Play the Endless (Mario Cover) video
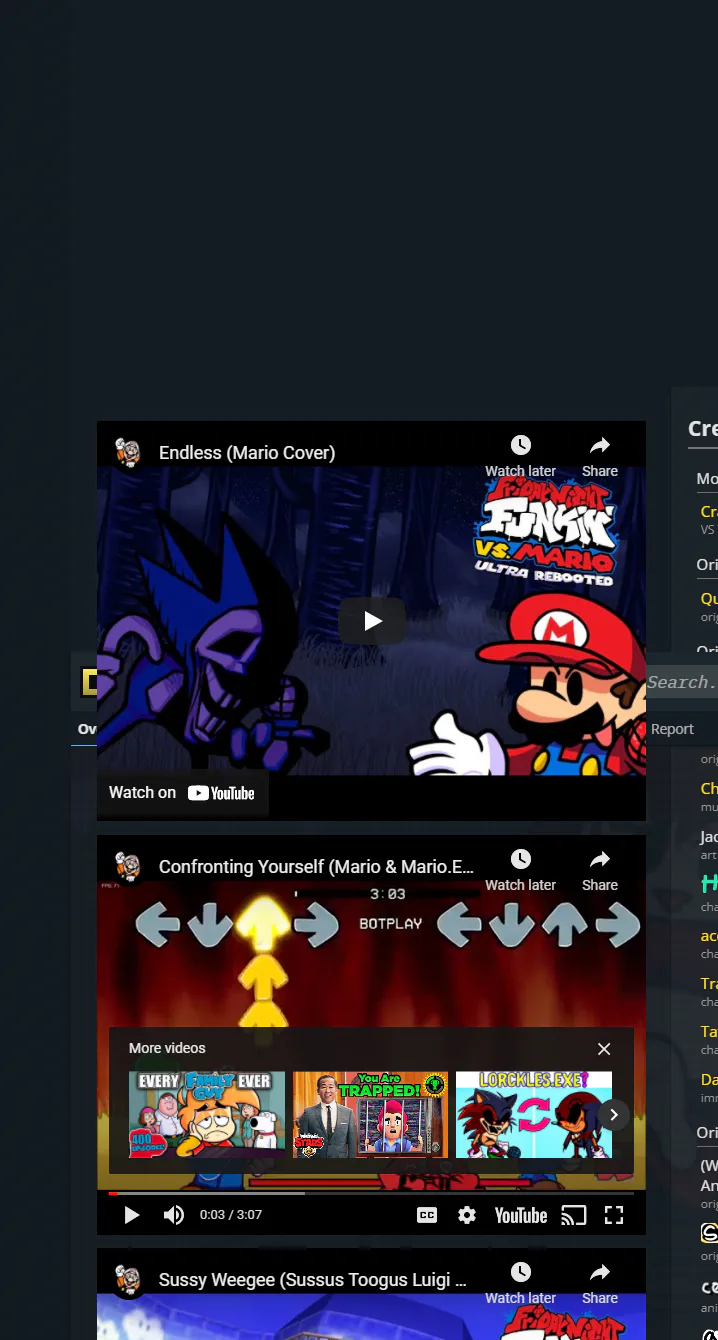Image resolution: width=718 pixels, height=1340 pixels. click(372, 621)
